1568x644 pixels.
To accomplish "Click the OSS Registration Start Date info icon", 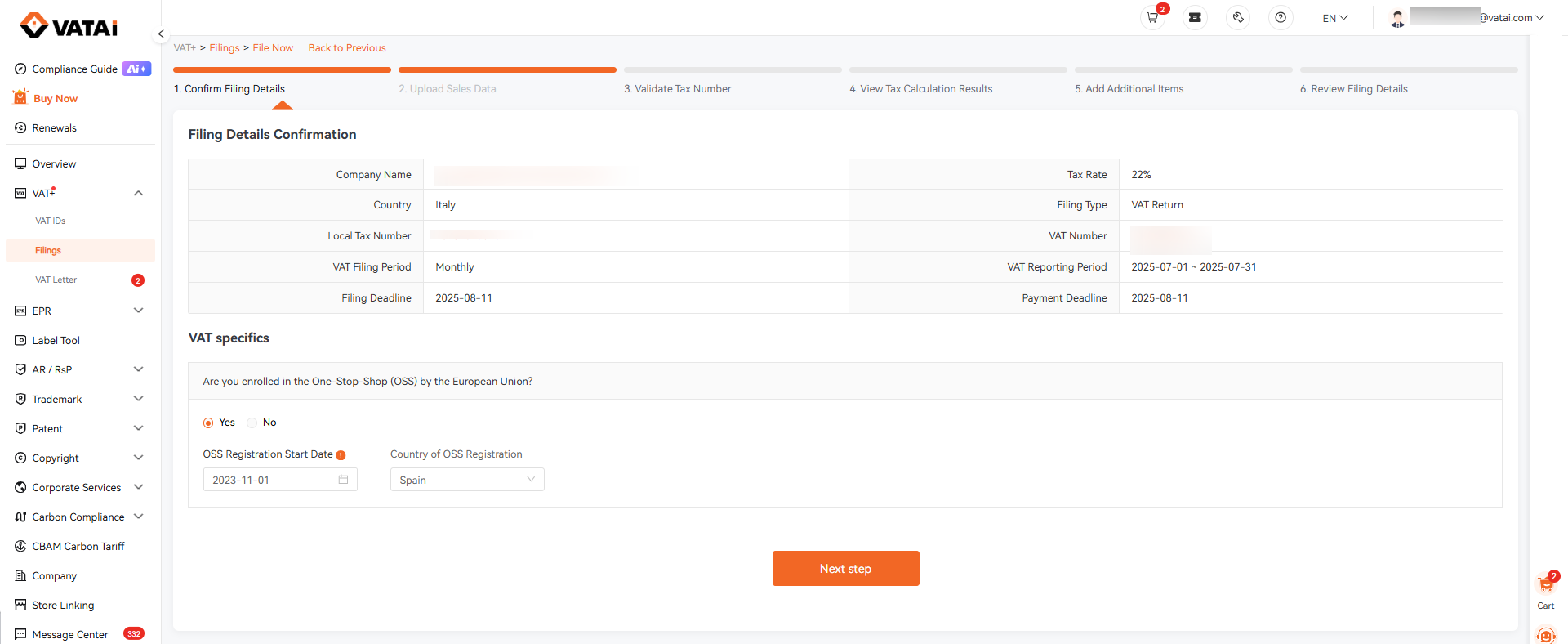I will click(341, 455).
